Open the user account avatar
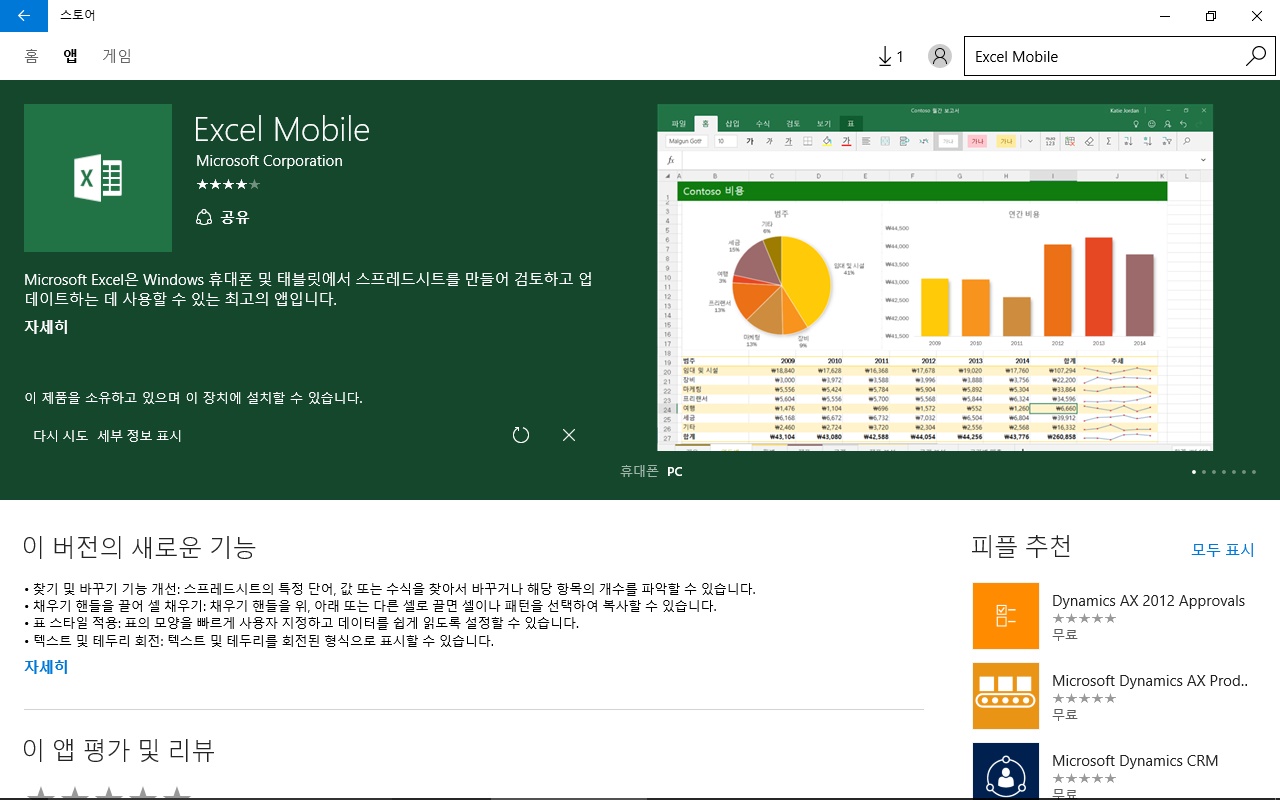Viewport: 1280px width, 800px height. click(x=939, y=56)
